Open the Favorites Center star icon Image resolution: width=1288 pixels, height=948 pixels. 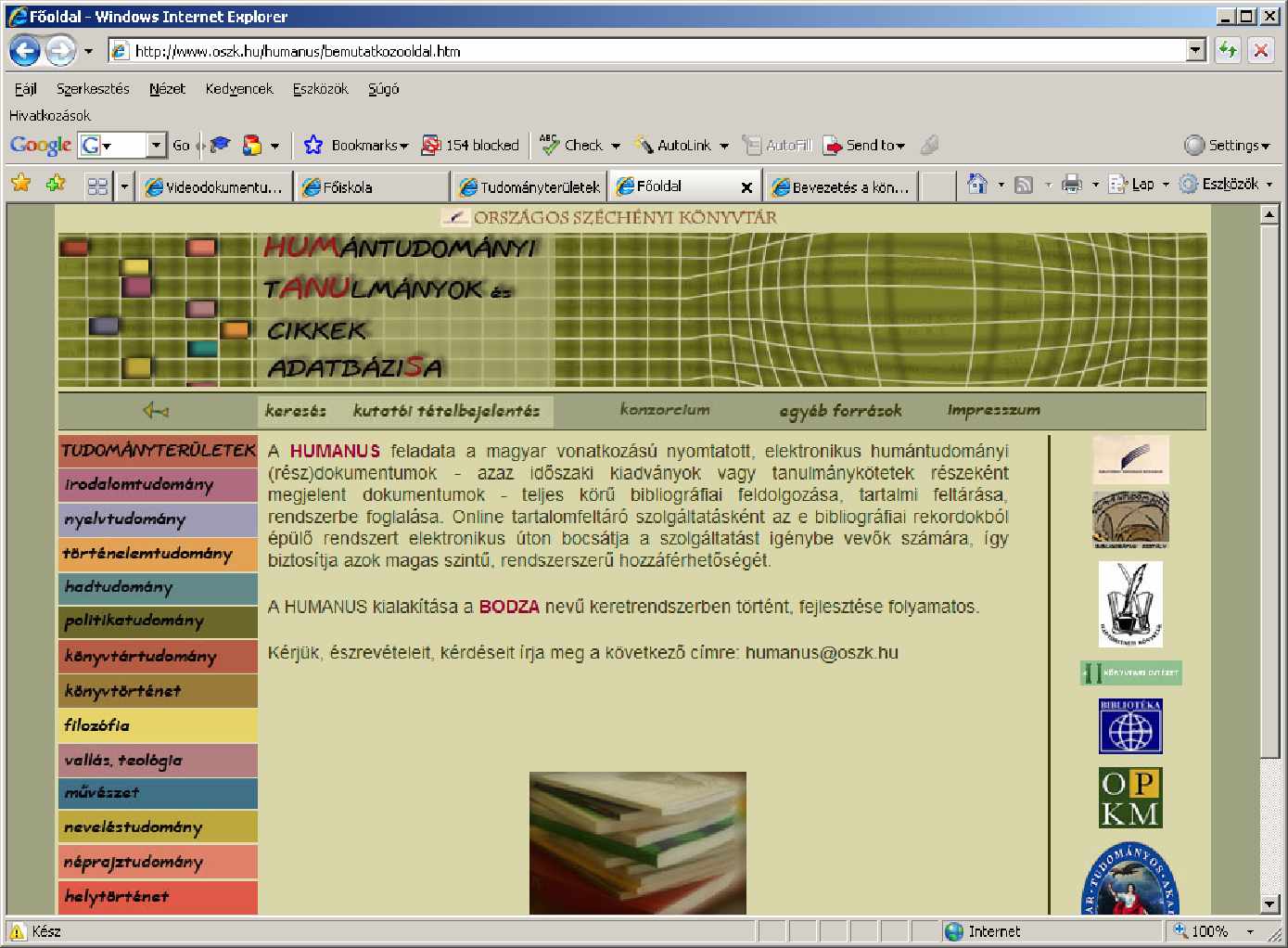20,184
